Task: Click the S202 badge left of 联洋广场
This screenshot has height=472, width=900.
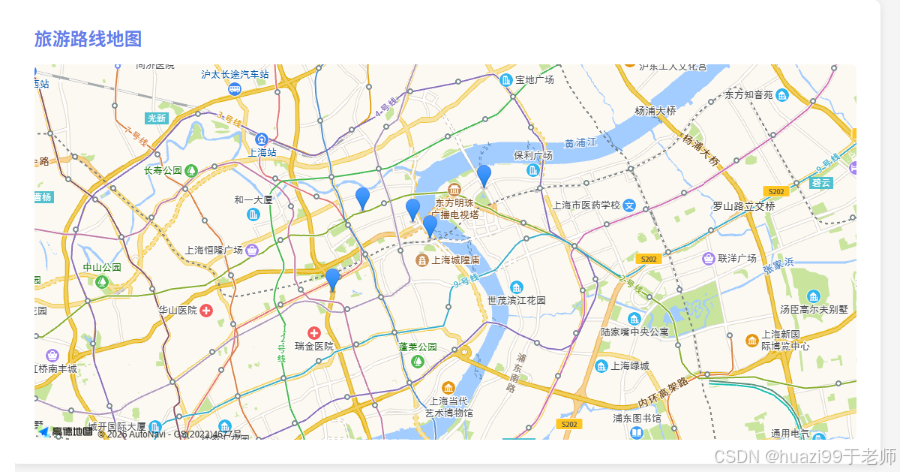Action: pyautogui.click(x=649, y=259)
